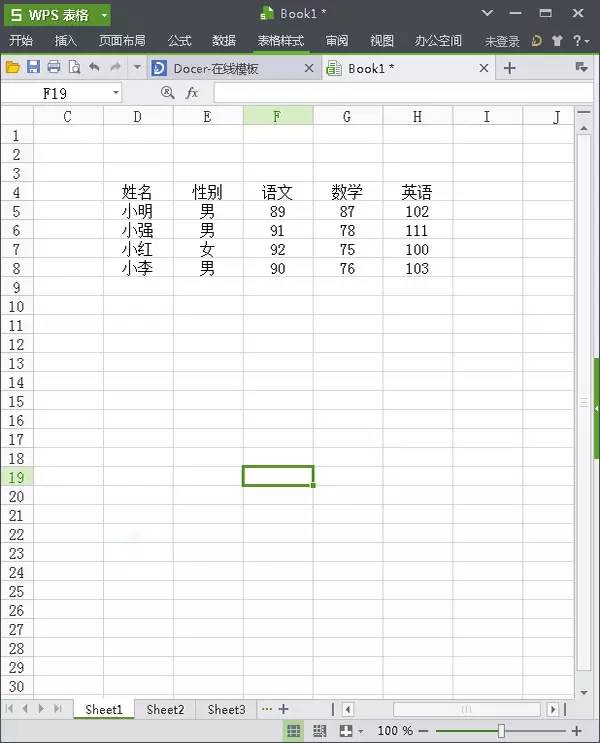Open the 办公空间 ribbon tab
This screenshot has width=600, height=743.
click(438, 41)
